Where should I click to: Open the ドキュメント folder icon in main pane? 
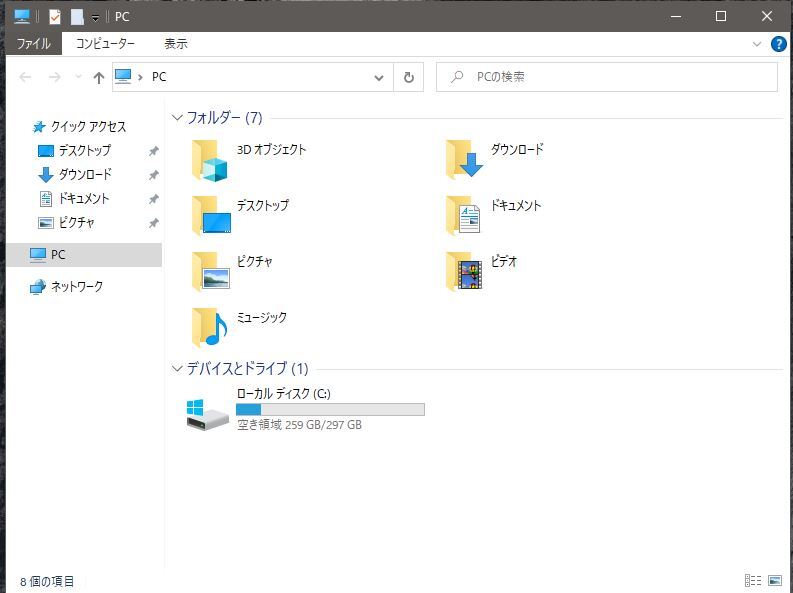463,215
